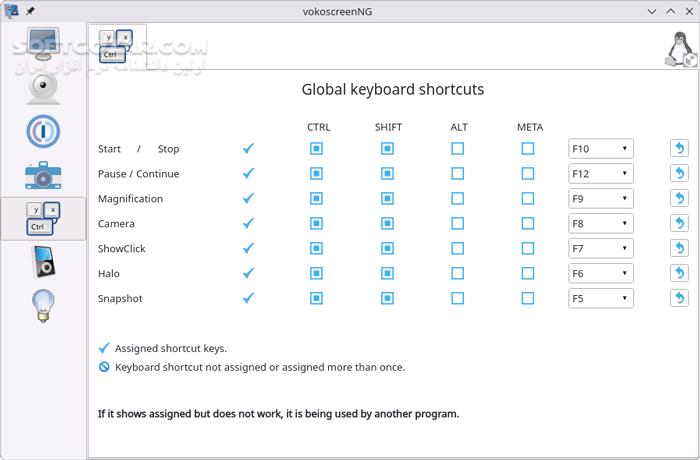Click the assigned checkmark for Magnification
700x460 pixels.
click(x=249, y=198)
